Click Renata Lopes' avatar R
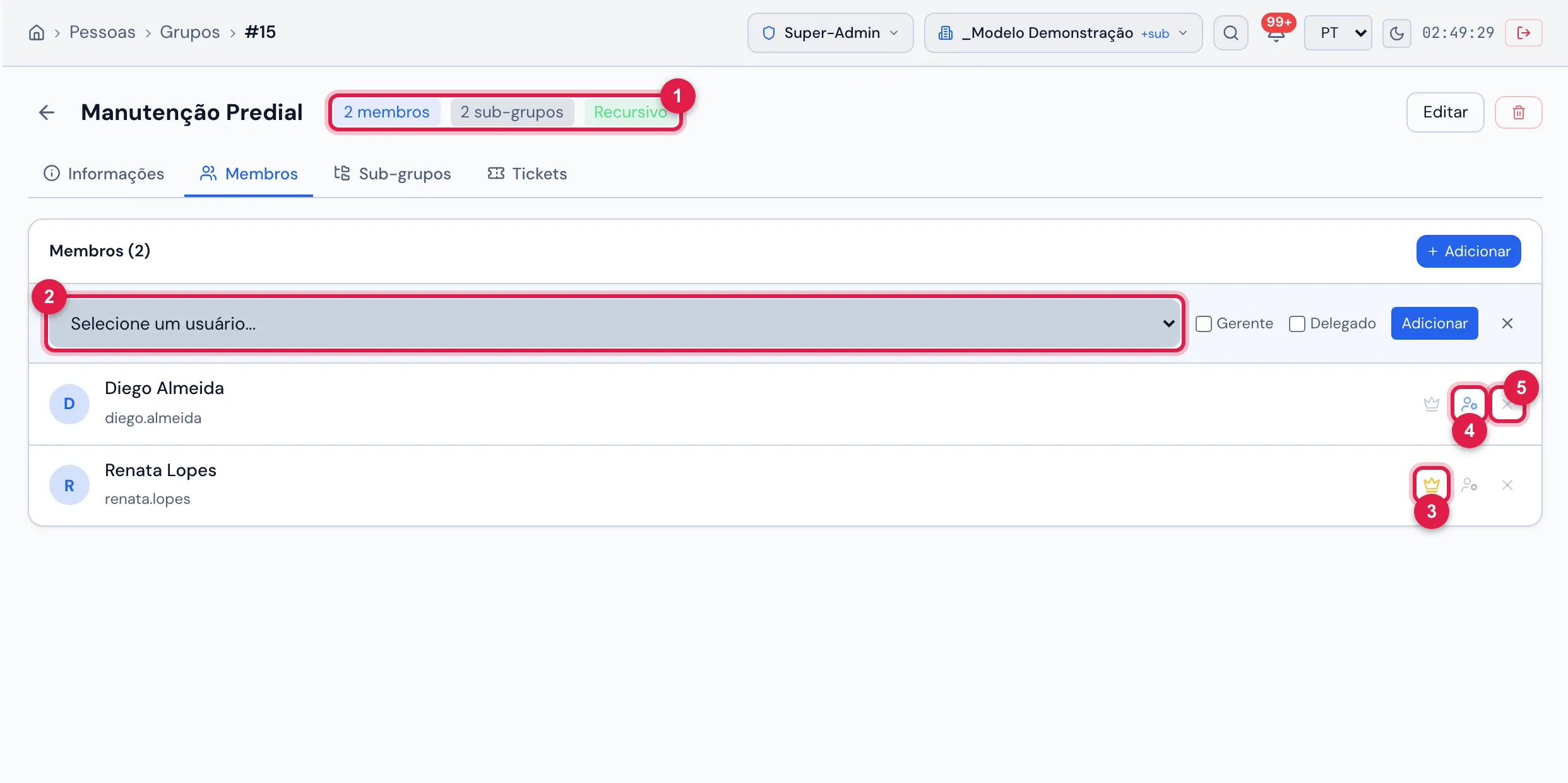 click(x=69, y=485)
